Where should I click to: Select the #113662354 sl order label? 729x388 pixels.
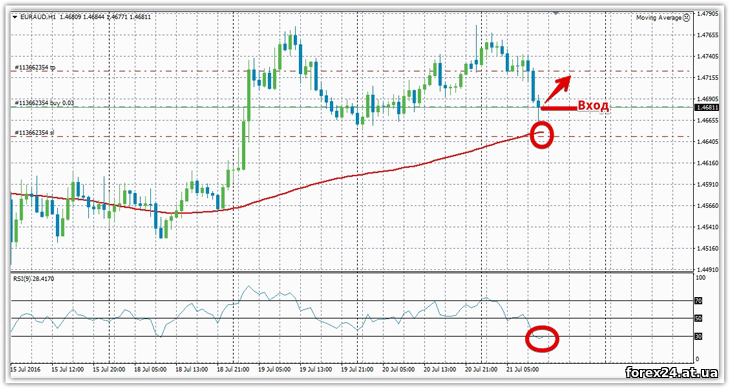(x=34, y=133)
